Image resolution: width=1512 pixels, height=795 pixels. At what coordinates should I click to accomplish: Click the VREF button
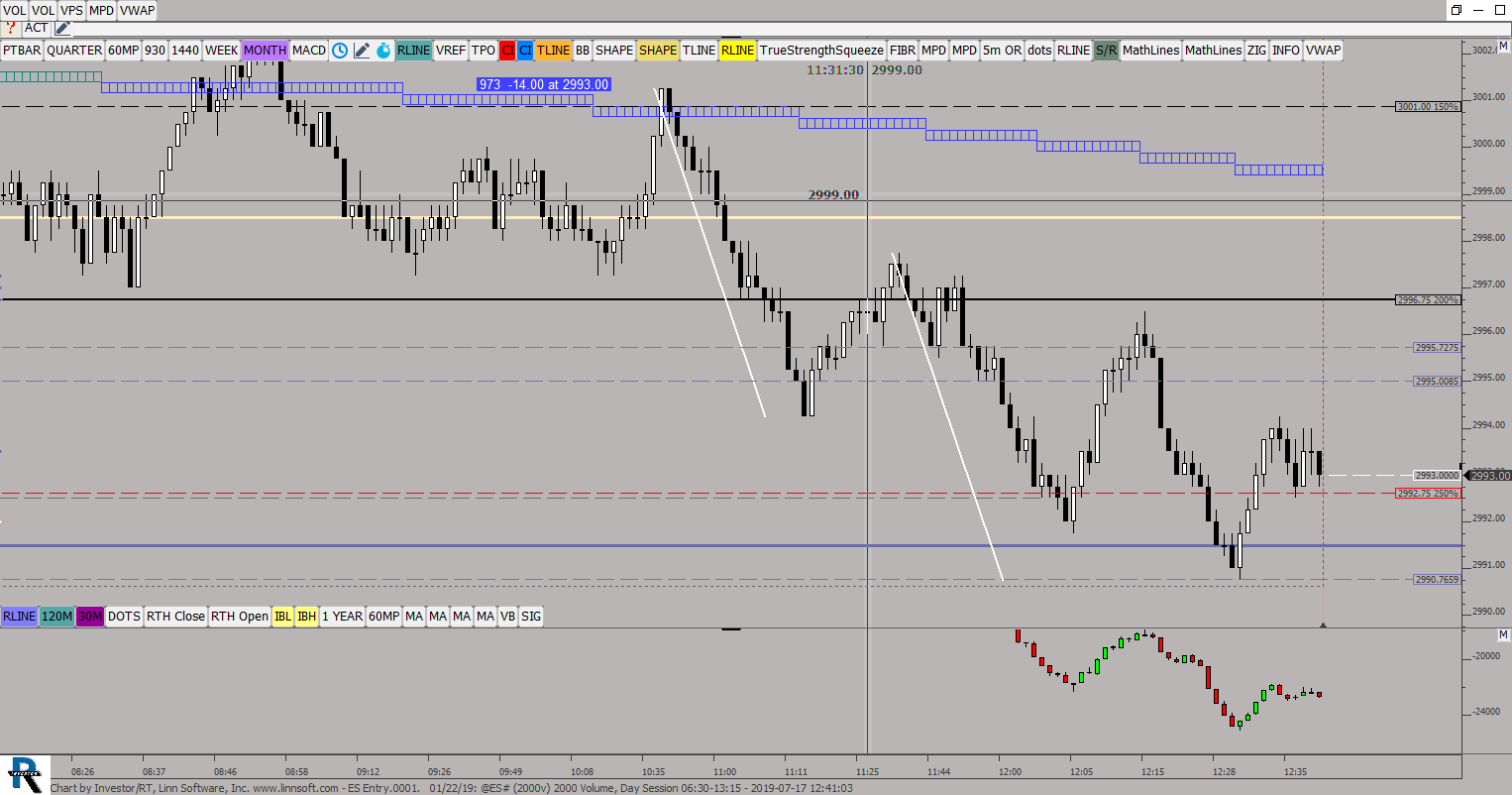click(451, 51)
